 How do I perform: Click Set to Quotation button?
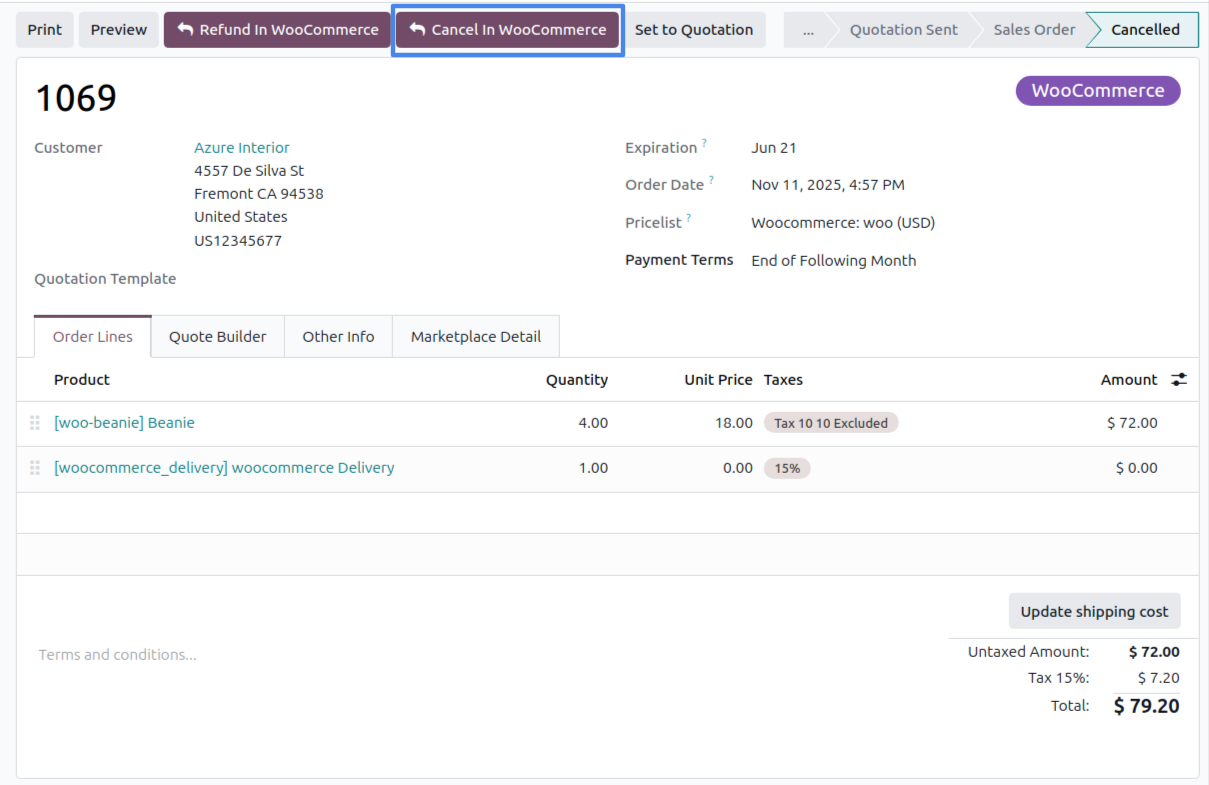point(694,30)
